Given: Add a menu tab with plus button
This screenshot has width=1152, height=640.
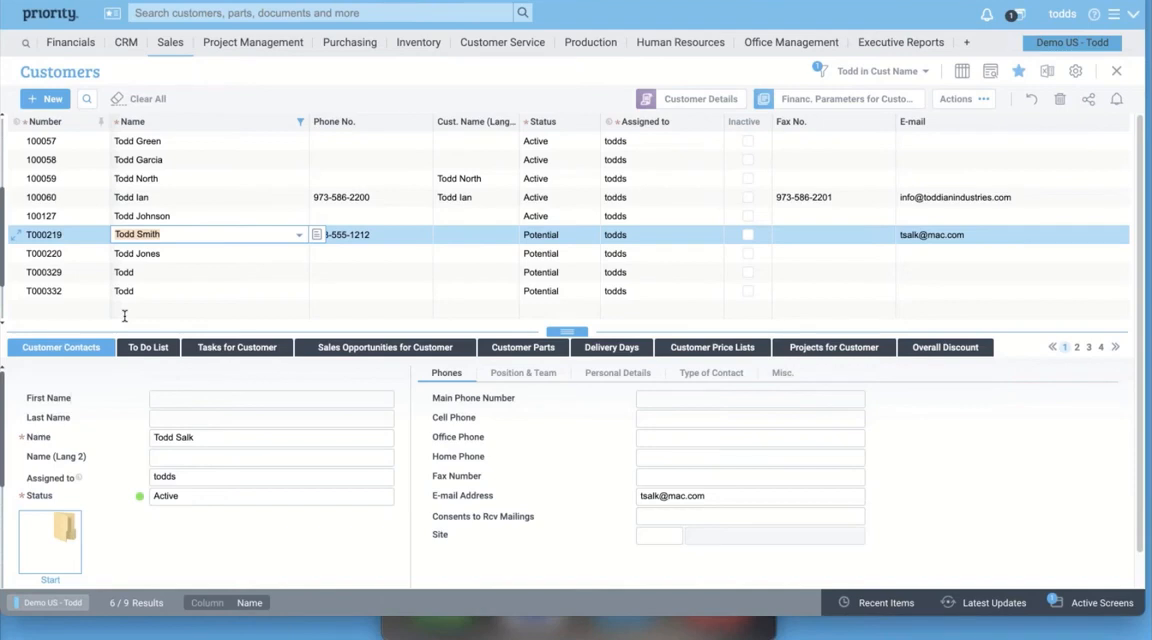Looking at the screenshot, I should 966,43.
